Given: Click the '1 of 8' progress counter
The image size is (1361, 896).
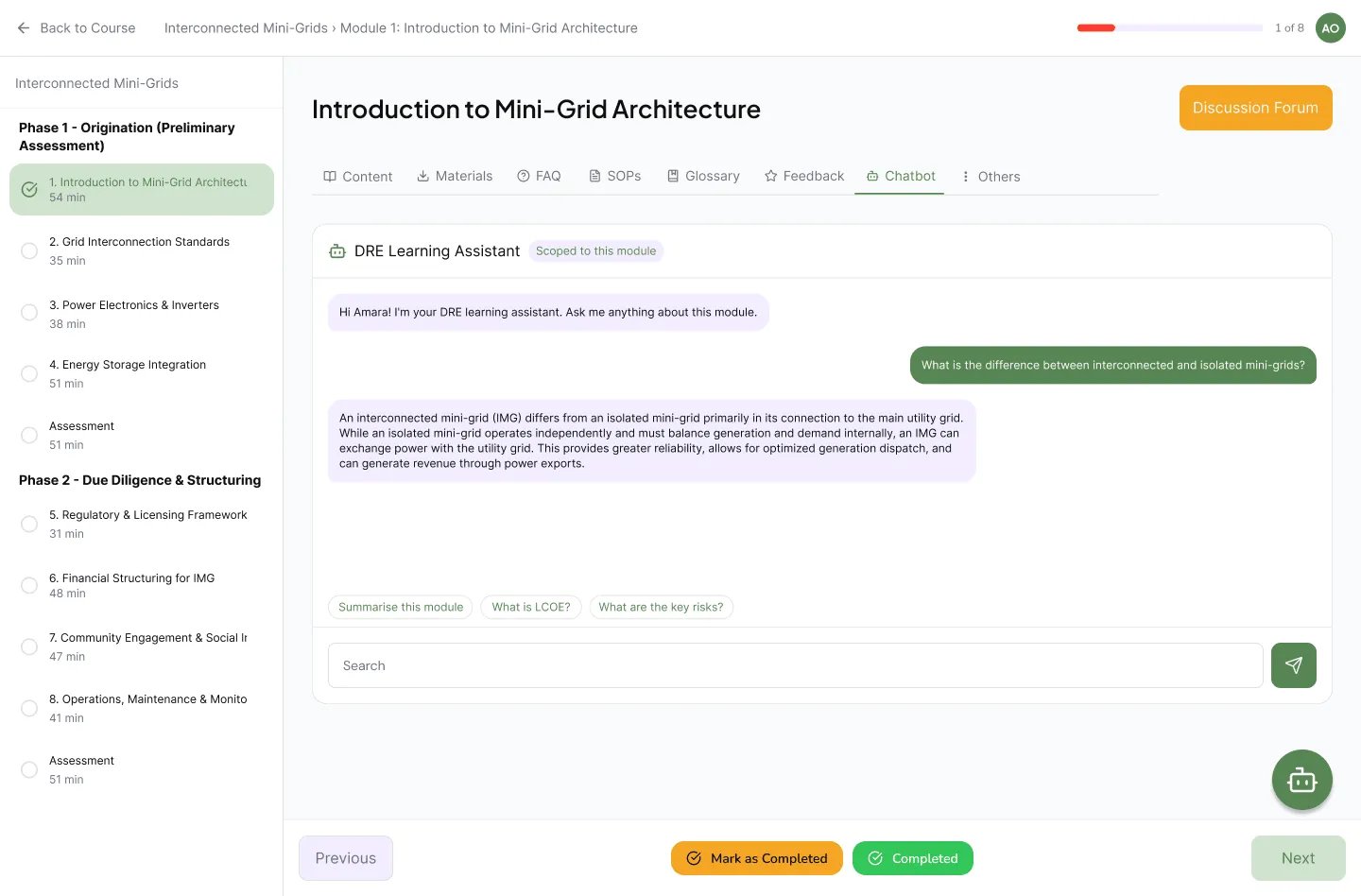Looking at the screenshot, I should (1289, 28).
